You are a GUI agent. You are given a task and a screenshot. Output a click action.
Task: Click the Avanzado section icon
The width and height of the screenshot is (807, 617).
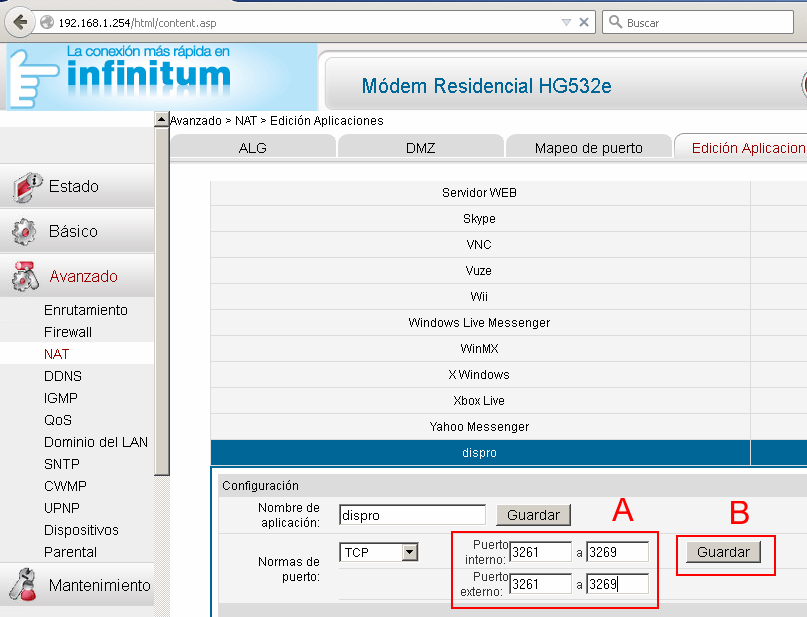[26, 277]
